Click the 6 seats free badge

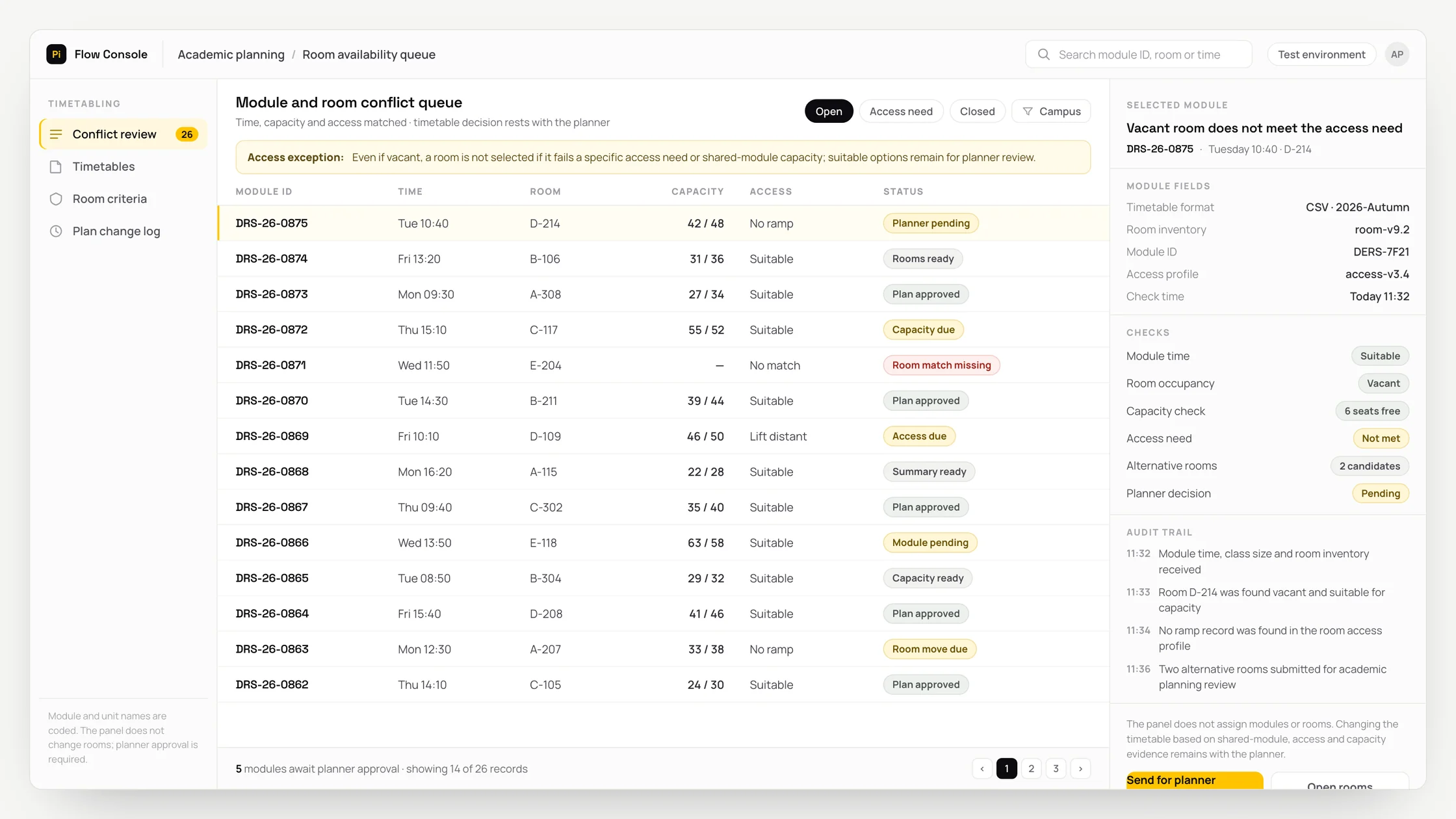[1372, 411]
